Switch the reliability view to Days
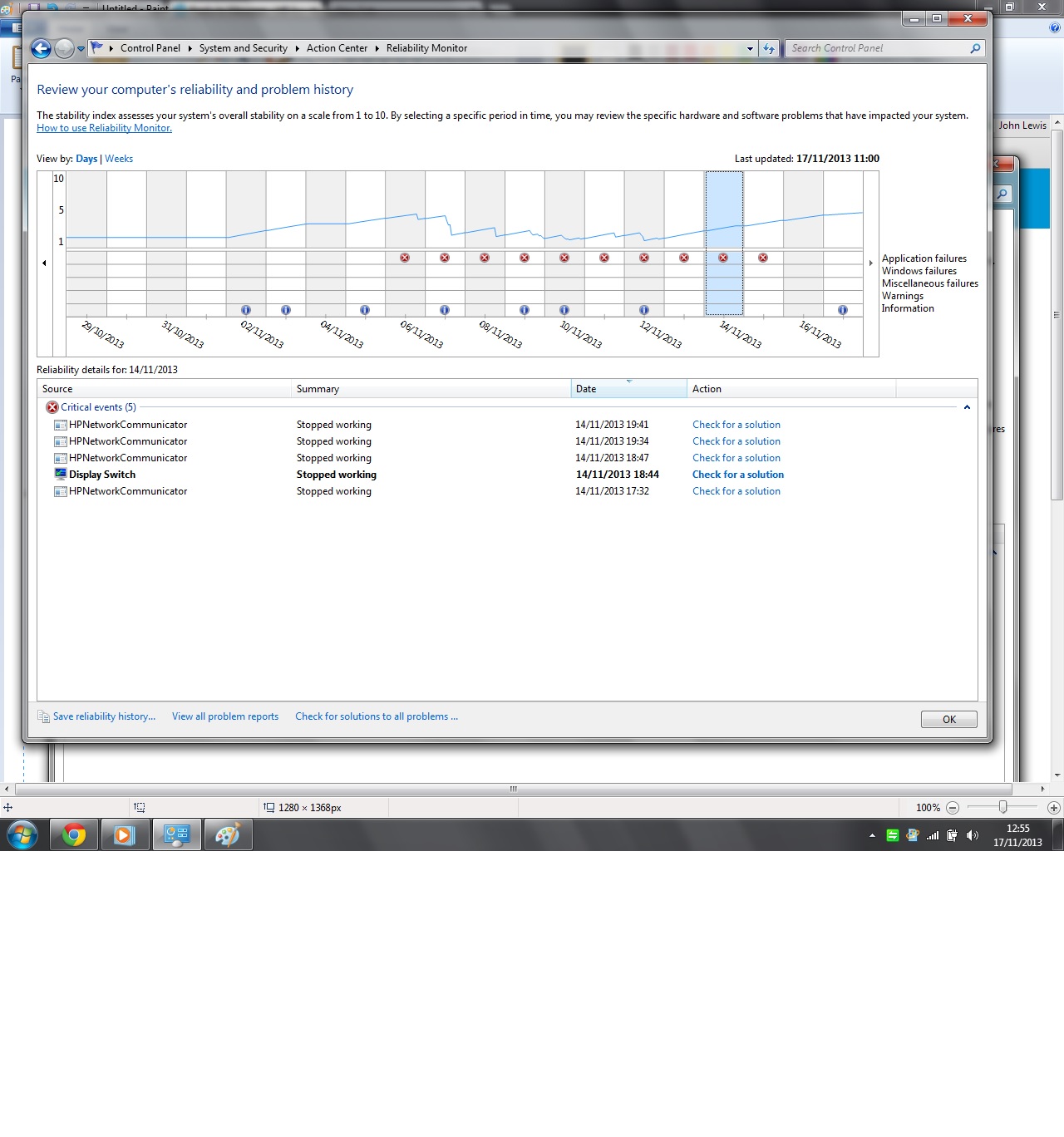The height and width of the screenshot is (1137, 1064). [86, 158]
